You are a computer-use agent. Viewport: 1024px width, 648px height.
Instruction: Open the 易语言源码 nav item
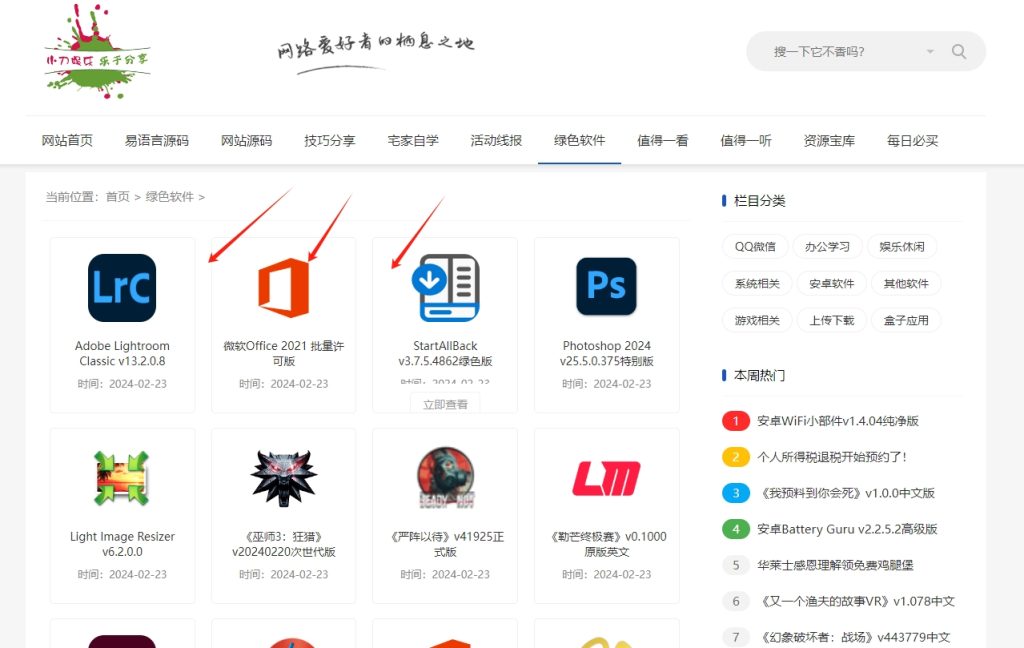point(157,140)
